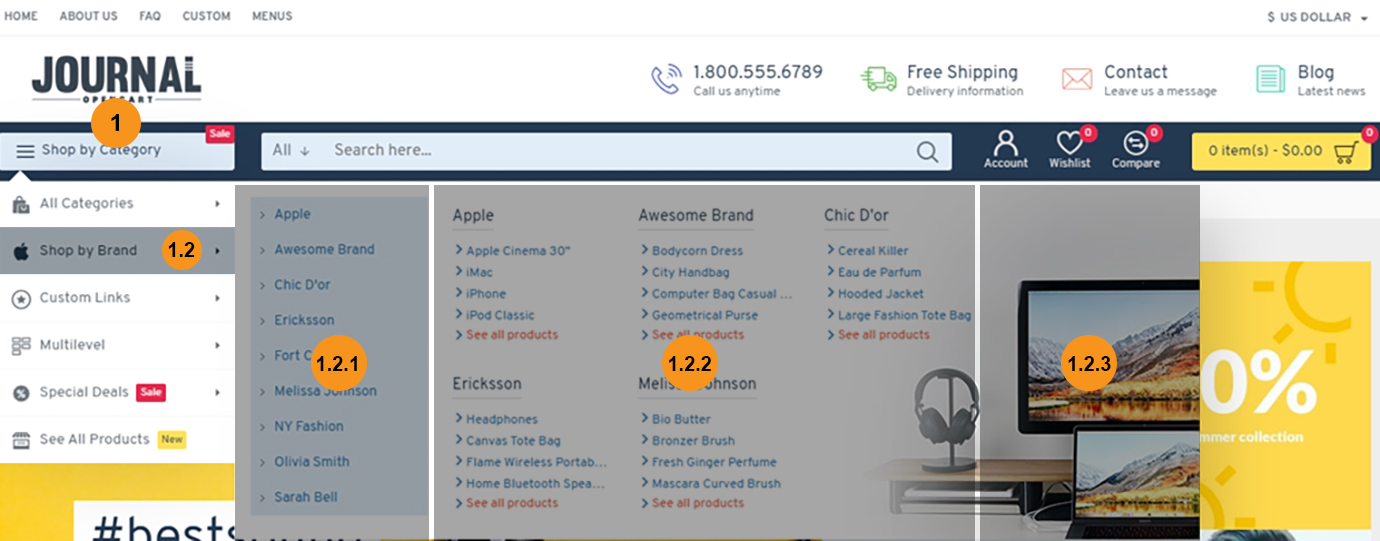Click the Bronzer Brush link
This screenshot has width=1380, height=541.
(x=693, y=441)
